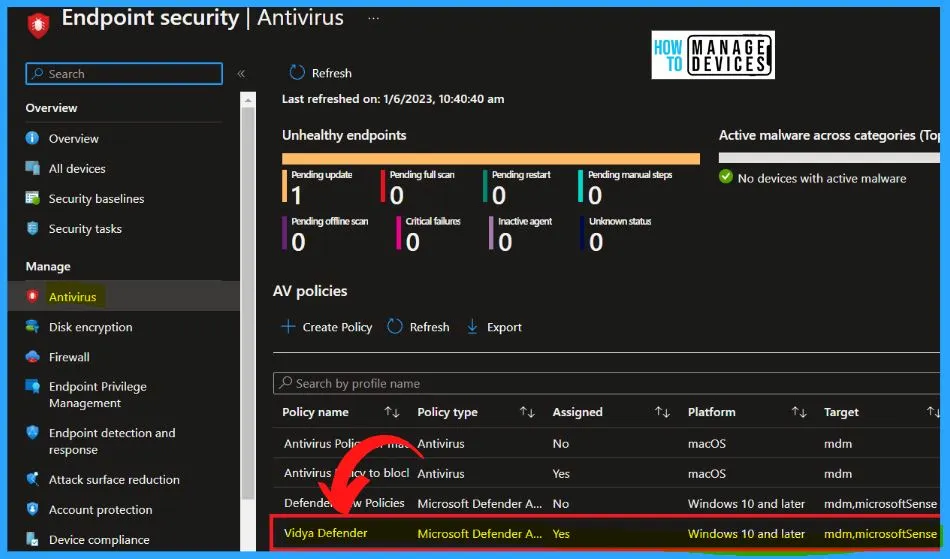Click the Overview info icon in sidebar

[x=32, y=138]
